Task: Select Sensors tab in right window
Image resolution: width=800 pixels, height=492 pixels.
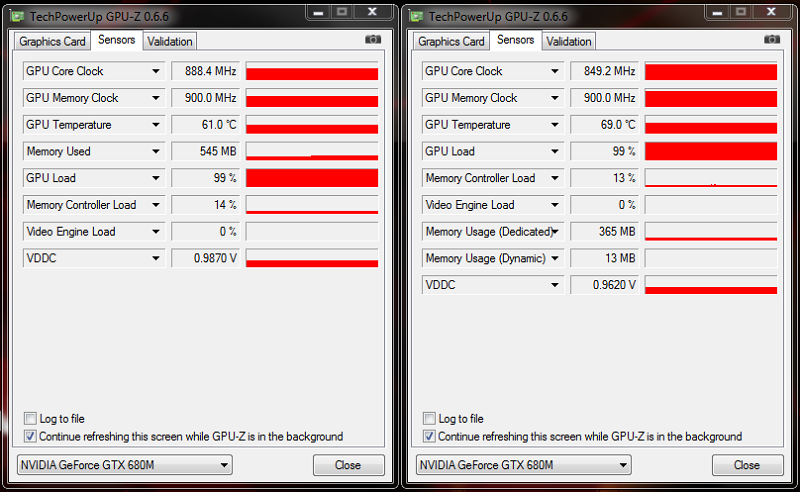Action: pos(515,40)
